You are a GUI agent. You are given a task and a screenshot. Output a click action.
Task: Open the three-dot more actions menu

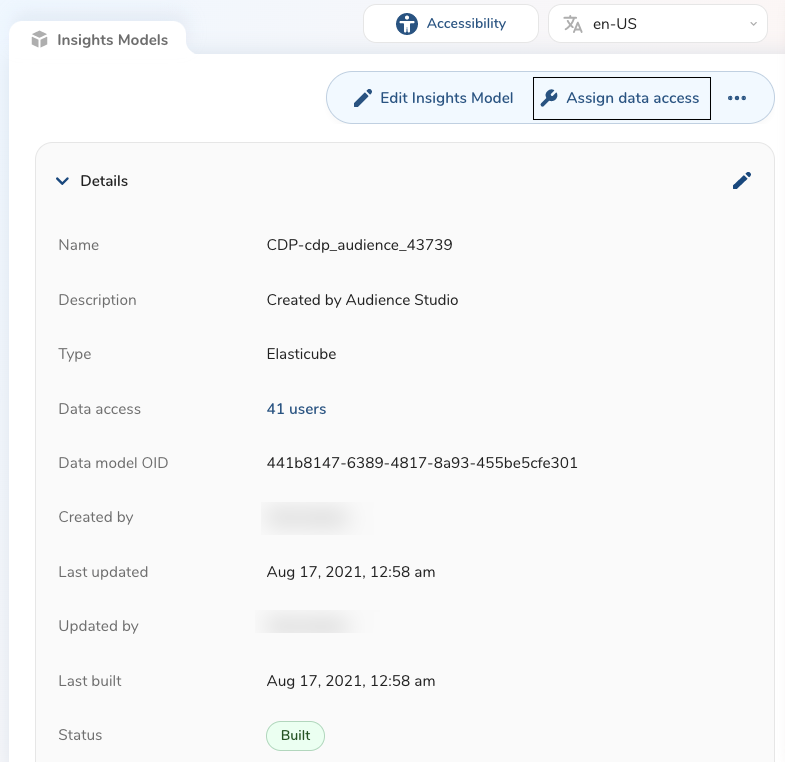pyautogui.click(x=737, y=98)
